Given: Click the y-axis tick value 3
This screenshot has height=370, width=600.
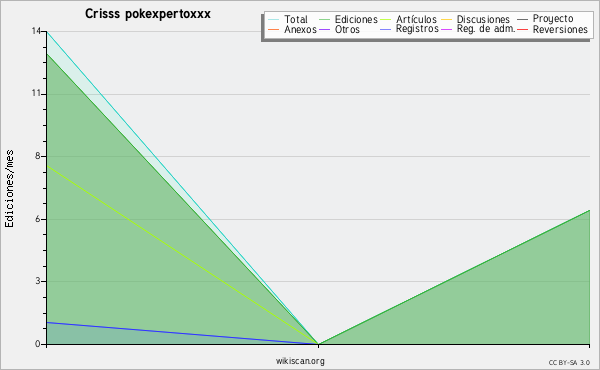Looking at the screenshot, I should [x=38, y=281].
